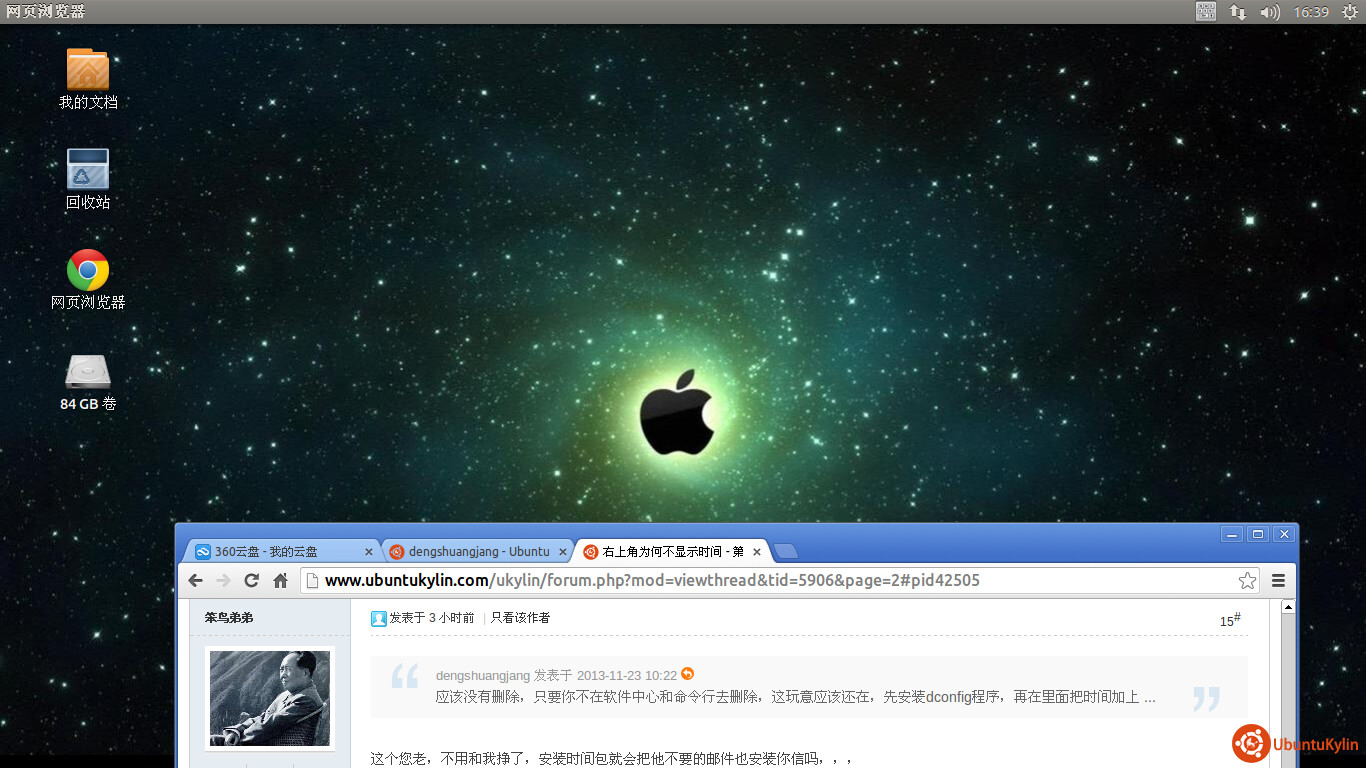Close the 右上角为何不显示时间 tab
This screenshot has width=1366, height=768.
757,552
